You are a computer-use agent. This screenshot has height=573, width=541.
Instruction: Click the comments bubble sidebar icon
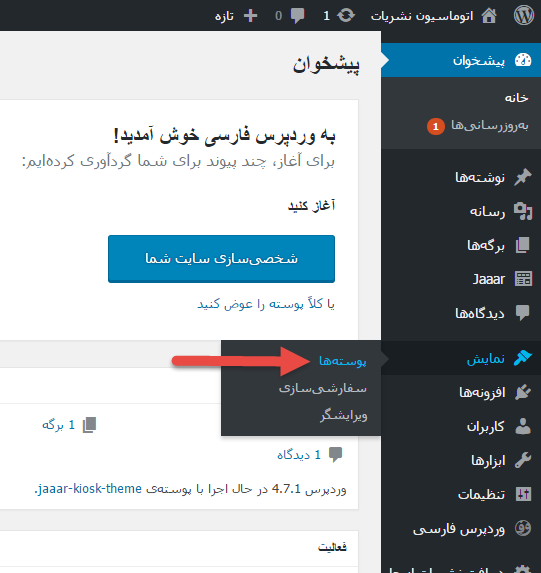click(x=523, y=313)
